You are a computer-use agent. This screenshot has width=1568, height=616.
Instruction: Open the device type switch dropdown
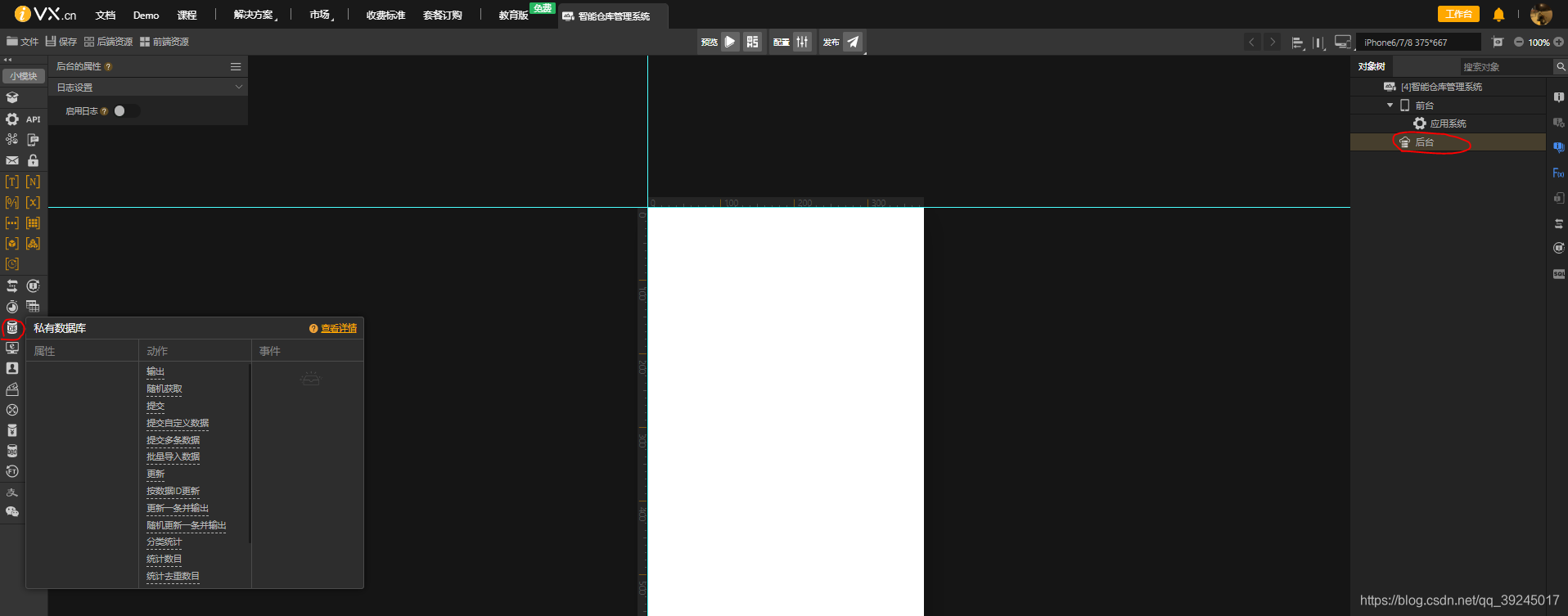[x=1343, y=43]
